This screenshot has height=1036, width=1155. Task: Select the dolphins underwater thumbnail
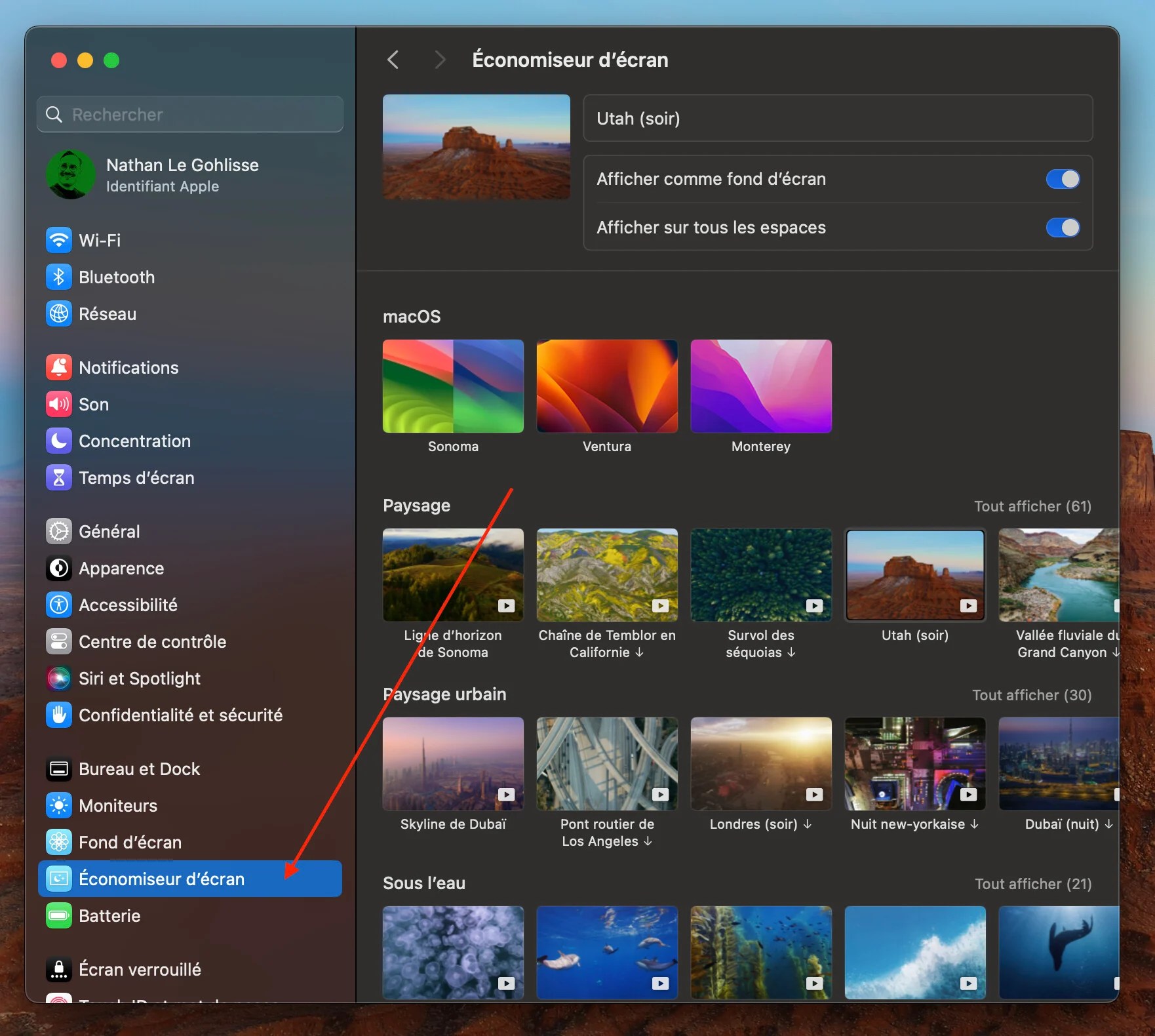pyautogui.click(x=607, y=953)
